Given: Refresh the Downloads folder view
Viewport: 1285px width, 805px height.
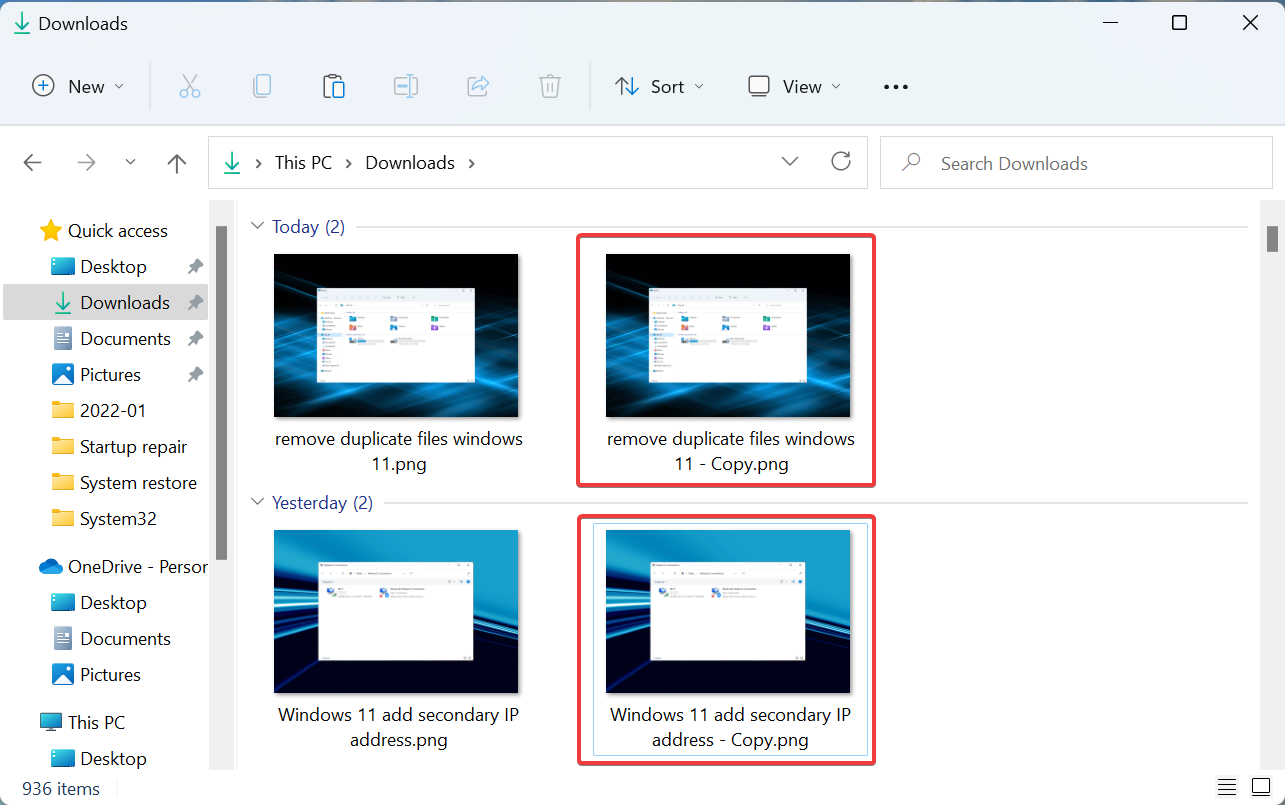Looking at the screenshot, I should (841, 162).
